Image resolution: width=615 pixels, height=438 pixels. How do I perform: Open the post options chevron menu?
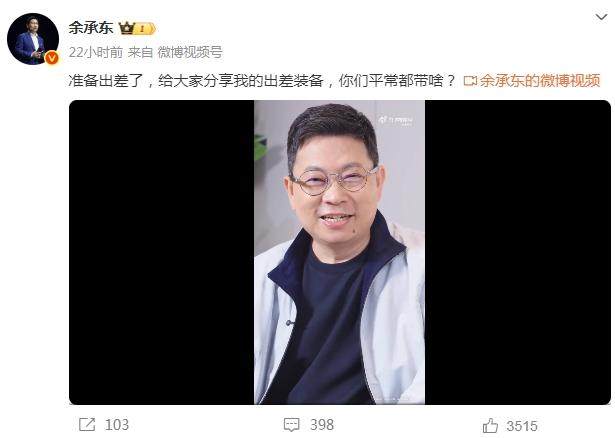(x=601, y=17)
